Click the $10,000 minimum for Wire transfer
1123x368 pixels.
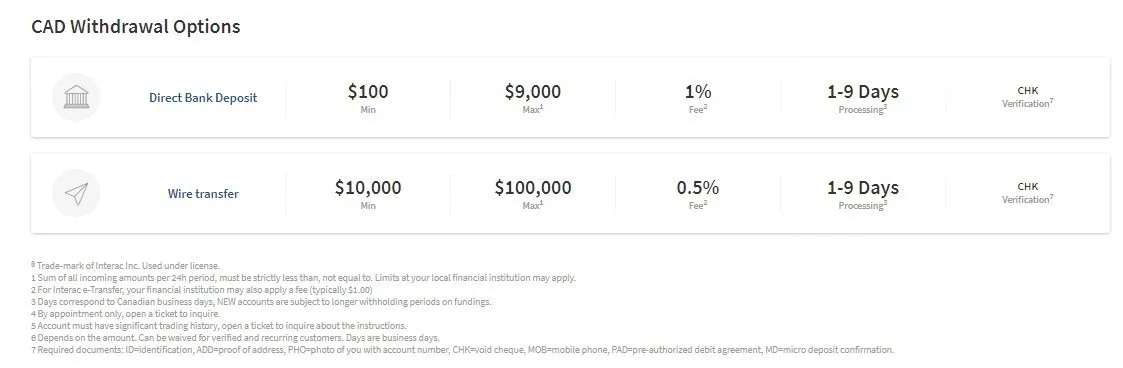[368, 188]
